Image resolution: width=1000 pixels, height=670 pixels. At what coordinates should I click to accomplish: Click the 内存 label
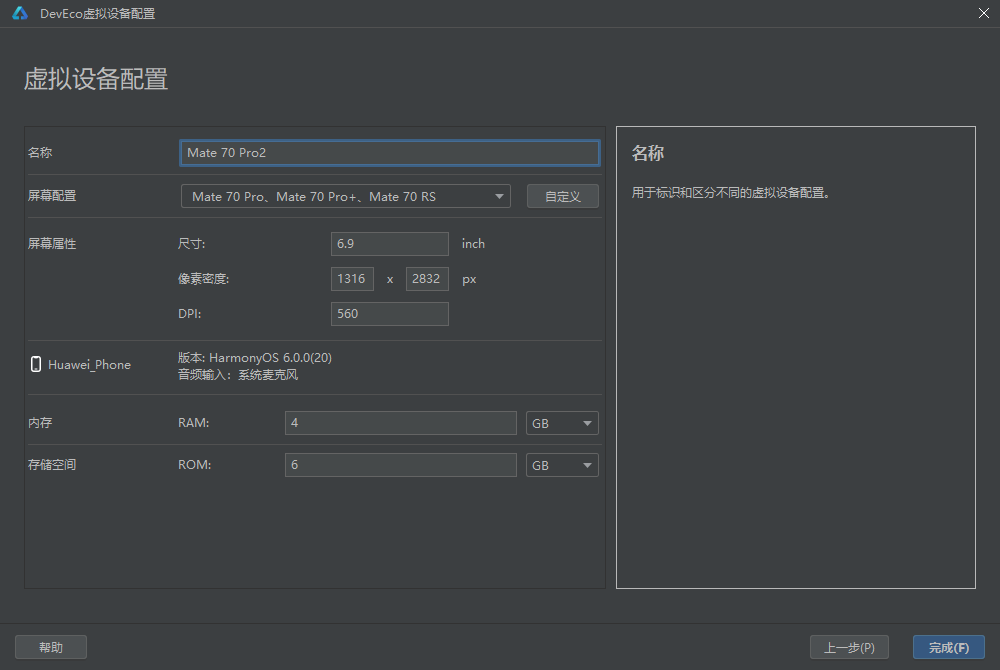[x=40, y=423]
